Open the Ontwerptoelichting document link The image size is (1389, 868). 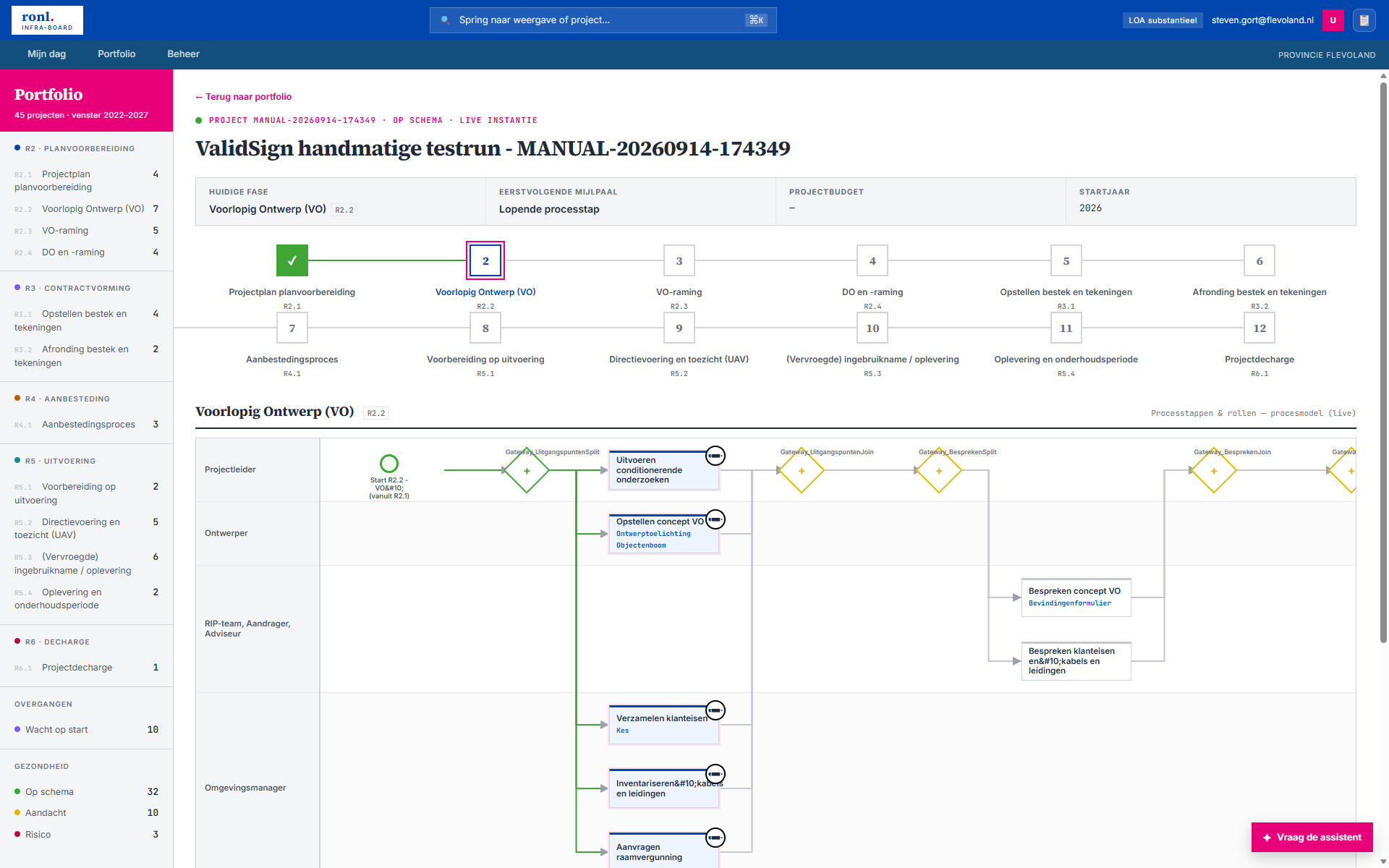tap(653, 534)
